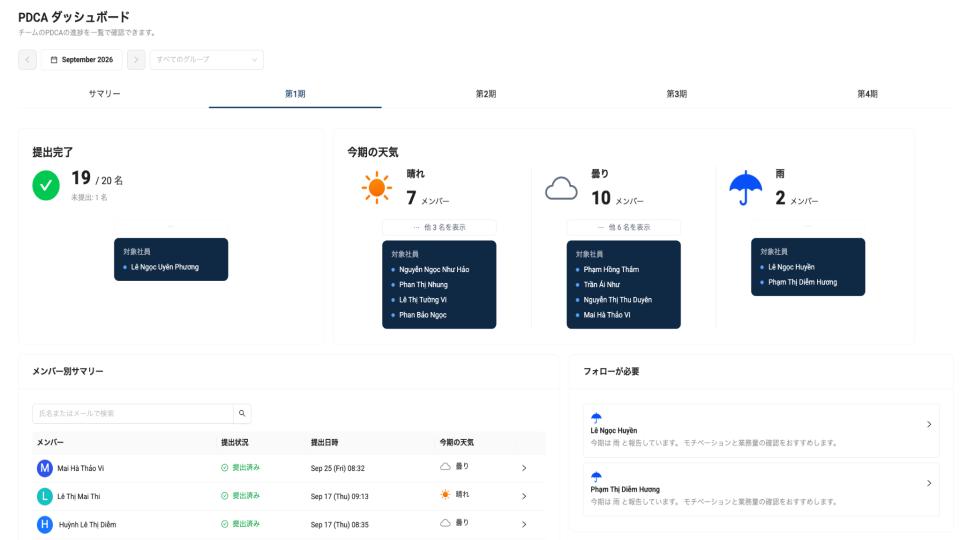
Task: Expand 他 6 名を表示 under 曇り
Action: pyautogui.click(x=623, y=227)
